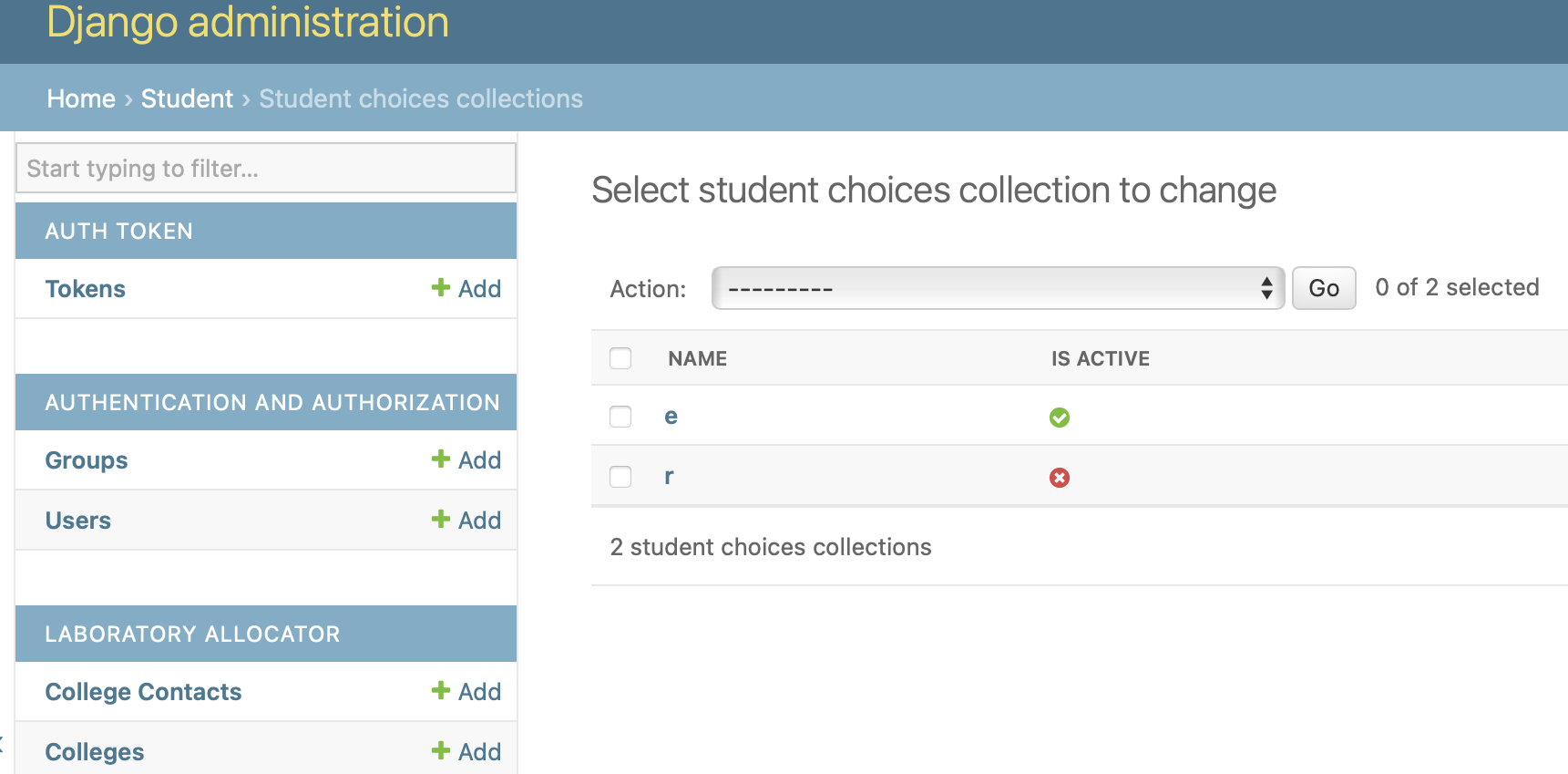
Task: Click the Select student choices collection heading
Action: point(934,191)
